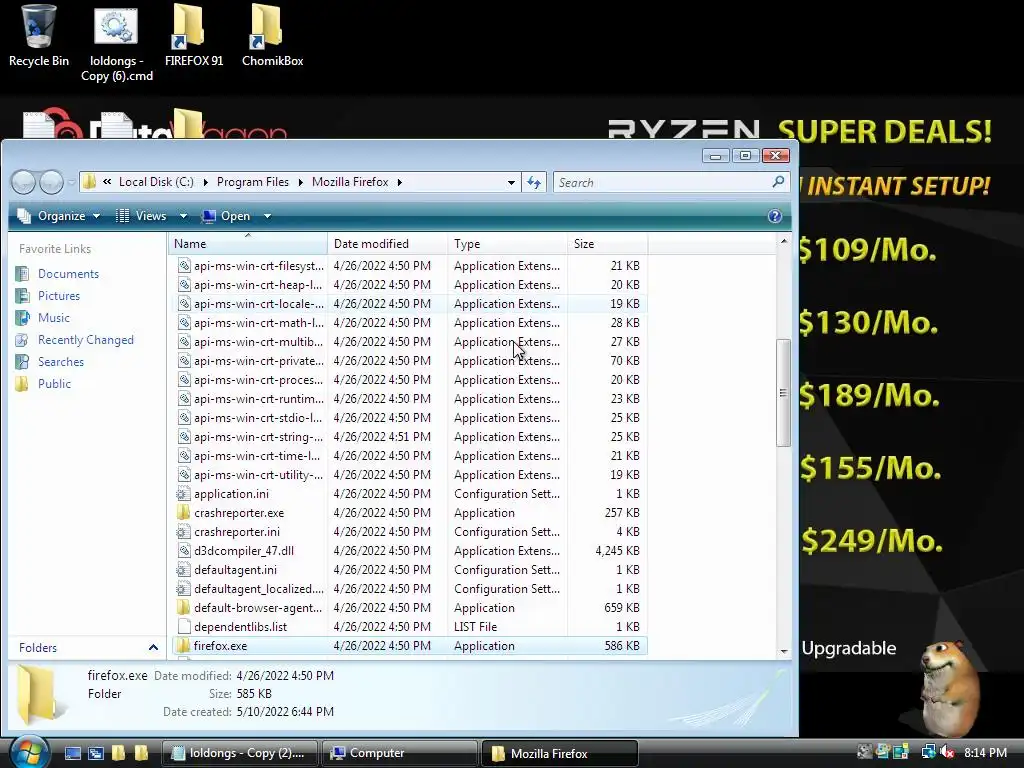Select the ChomikBox desktop shortcut

point(272,36)
